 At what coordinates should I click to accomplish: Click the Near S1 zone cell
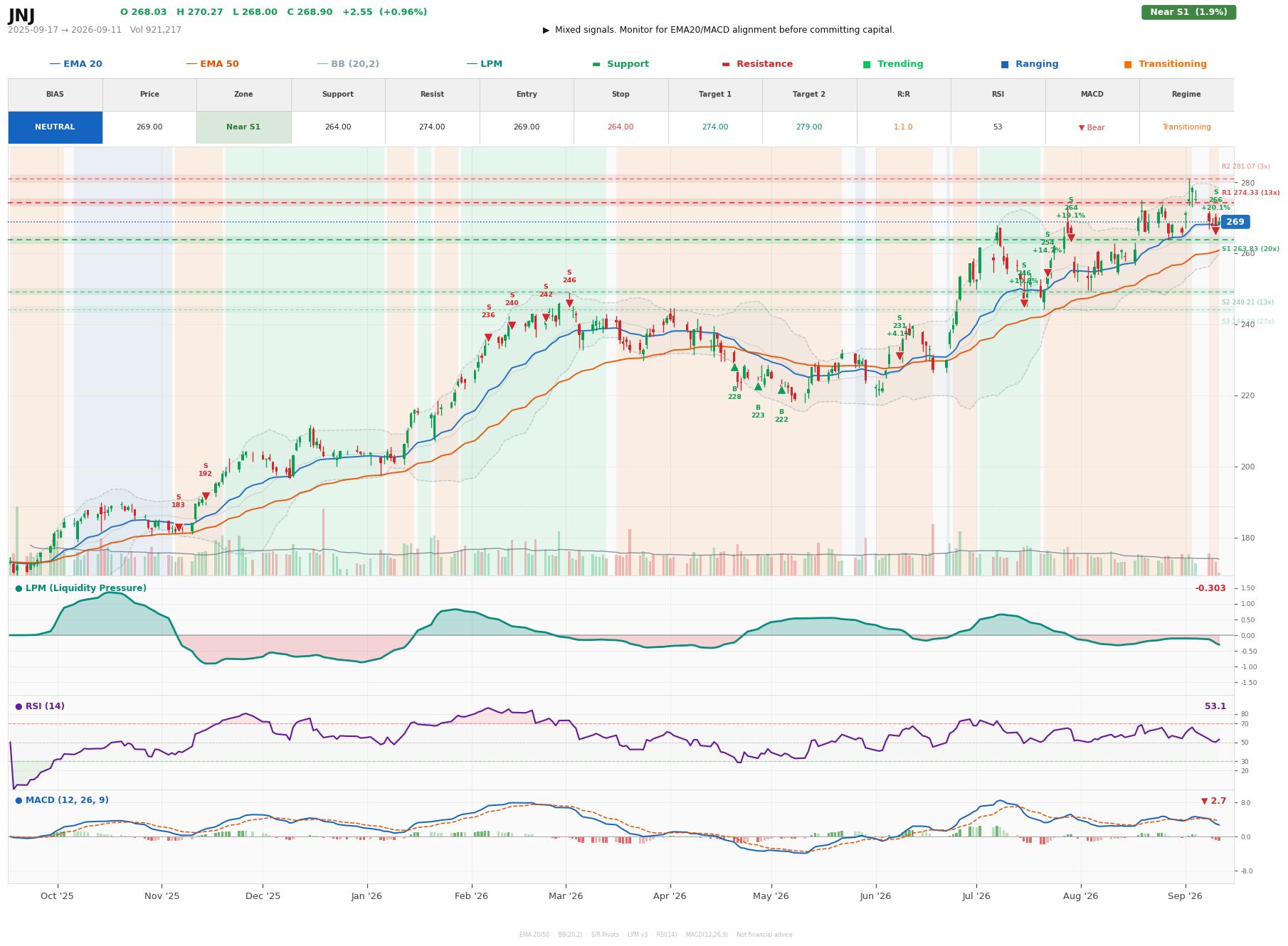point(243,127)
